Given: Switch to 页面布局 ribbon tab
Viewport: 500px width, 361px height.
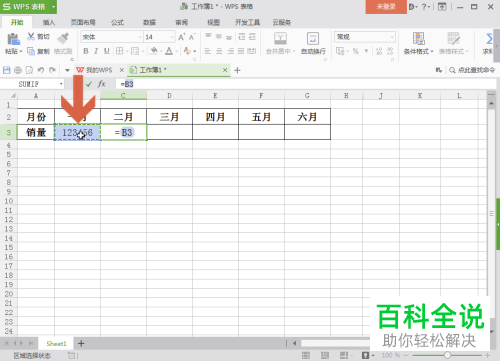Looking at the screenshot, I should [83, 22].
